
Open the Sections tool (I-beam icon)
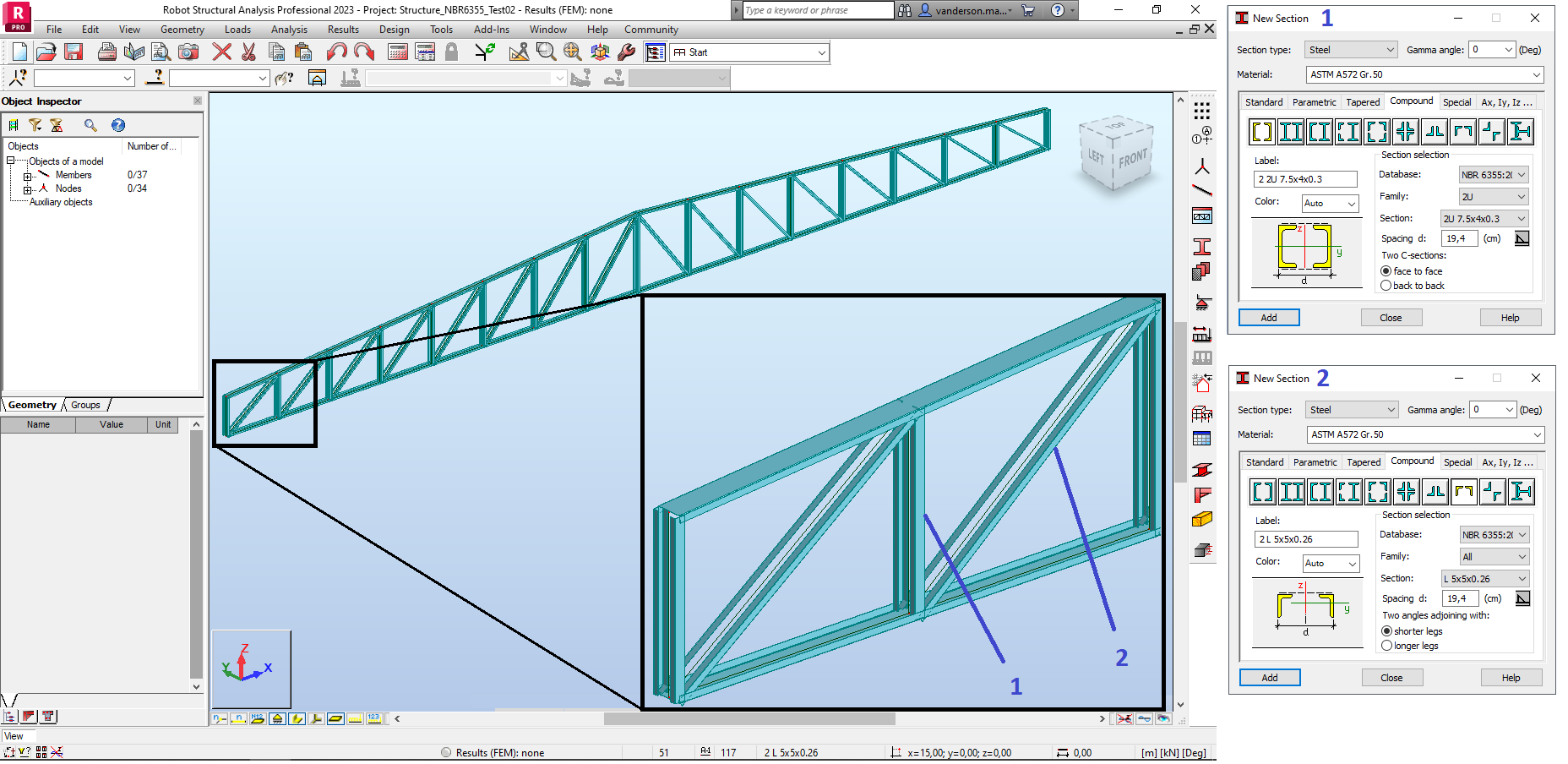click(1203, 246)
